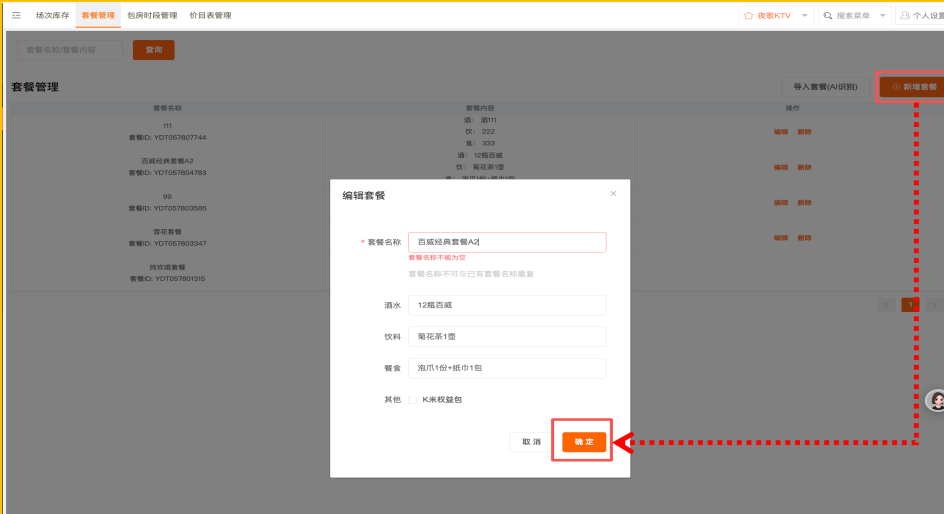Click the hamburger menu icon at top left
944x514 pixels.
tap(16, 15)
